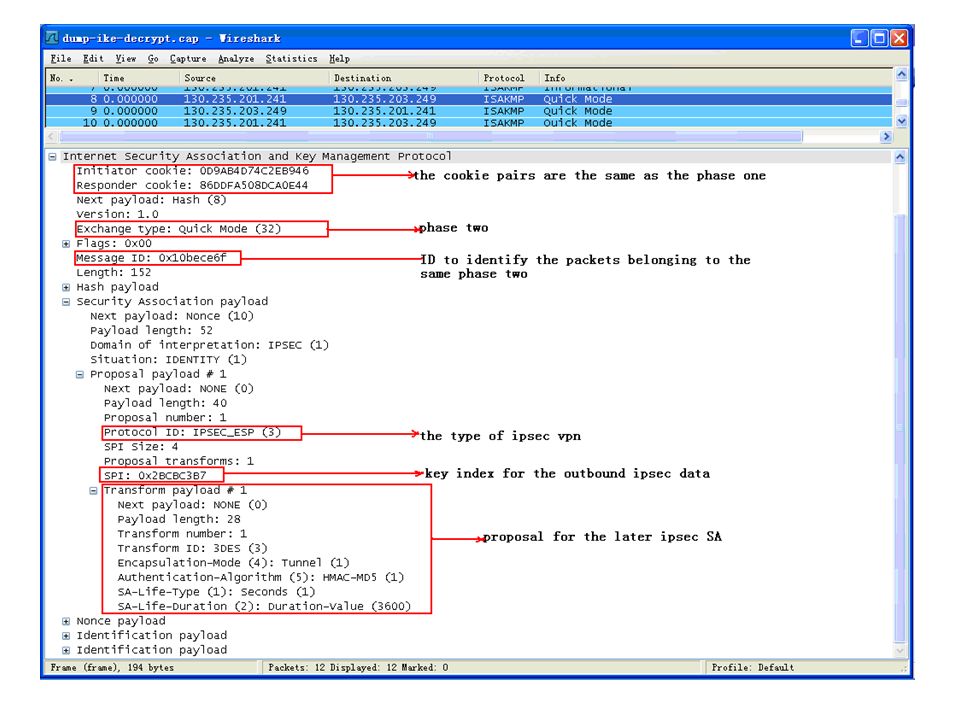
Task: Open the View menu
Action: (x=126, y=59)
